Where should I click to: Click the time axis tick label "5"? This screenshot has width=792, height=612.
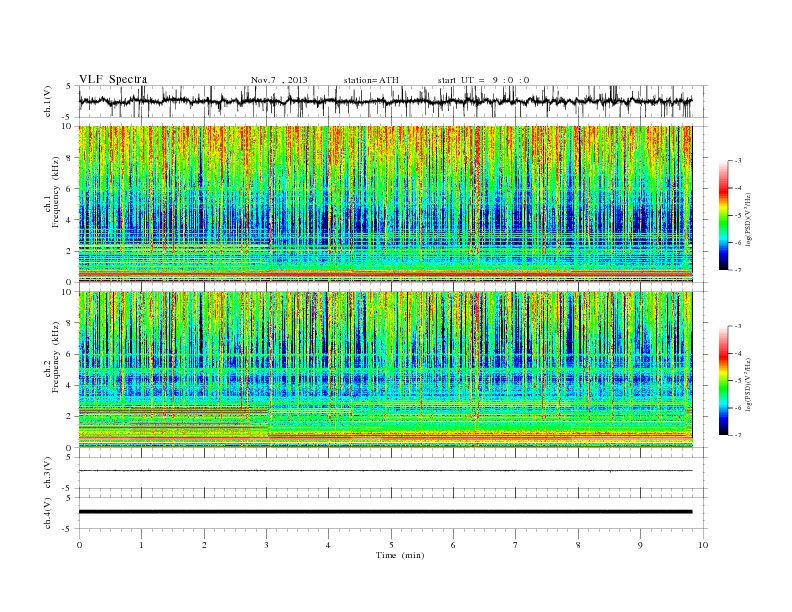click(391, 545)
